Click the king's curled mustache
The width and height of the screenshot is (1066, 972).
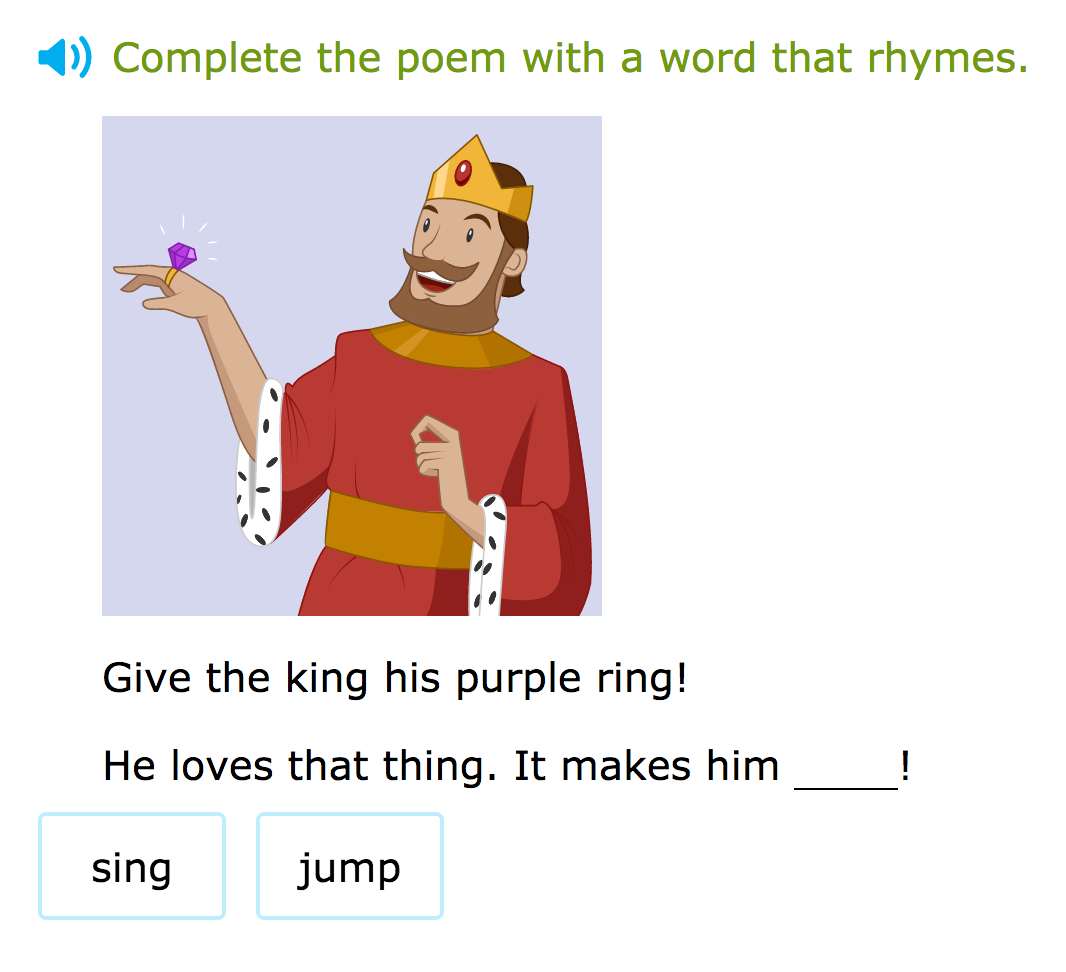click(442, 266)
